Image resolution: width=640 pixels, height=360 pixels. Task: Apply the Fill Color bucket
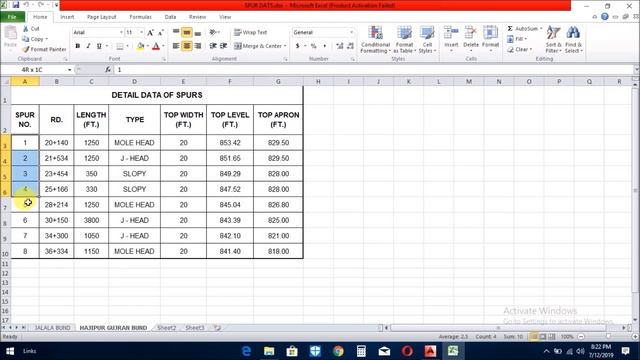[x=140, y=46]
